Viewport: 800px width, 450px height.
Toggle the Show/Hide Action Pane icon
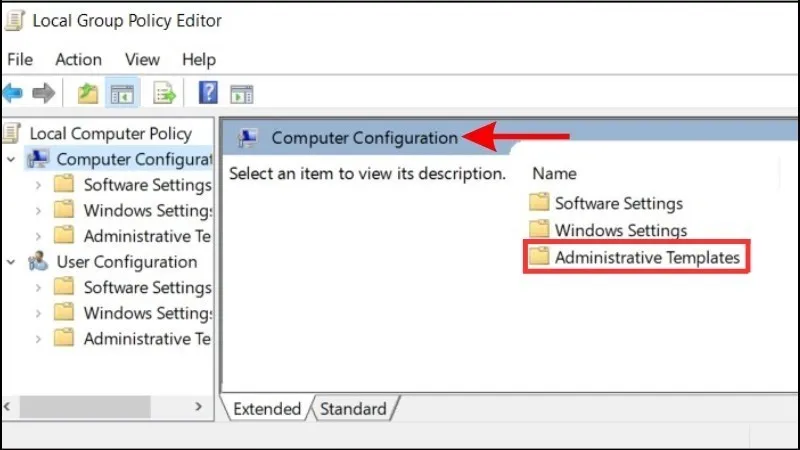(x=241, y=94)
